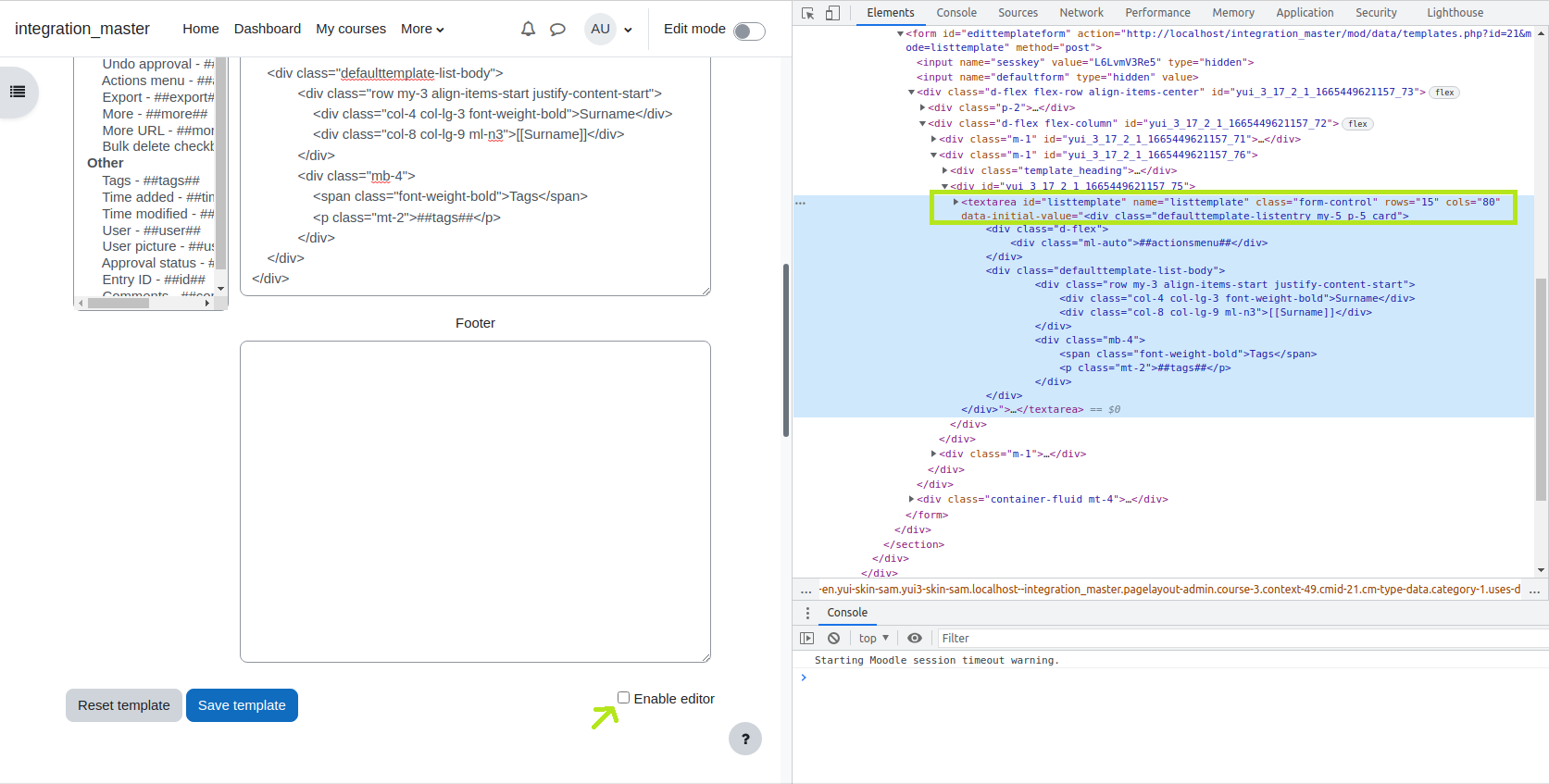Open the notifications bell
Screen dimensions: 1549x784
click(x=528, y=29)
